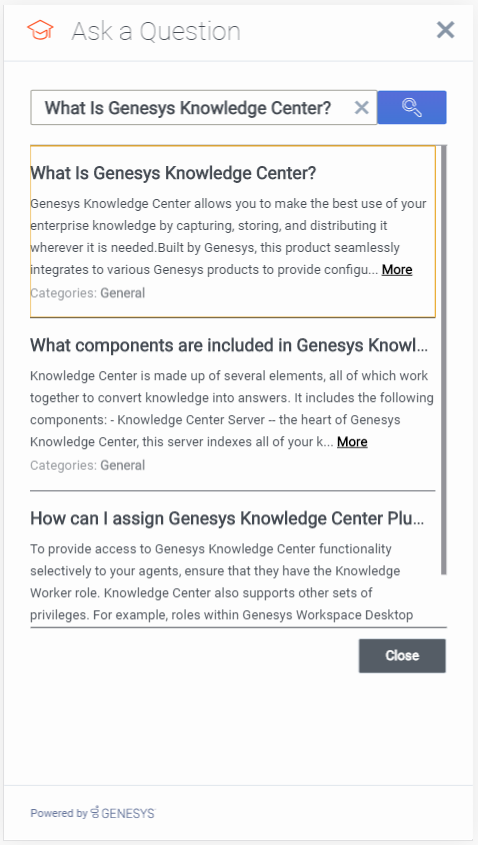Expand More link in first result
This screenshot has width=478, height=845.
[397, 269]
